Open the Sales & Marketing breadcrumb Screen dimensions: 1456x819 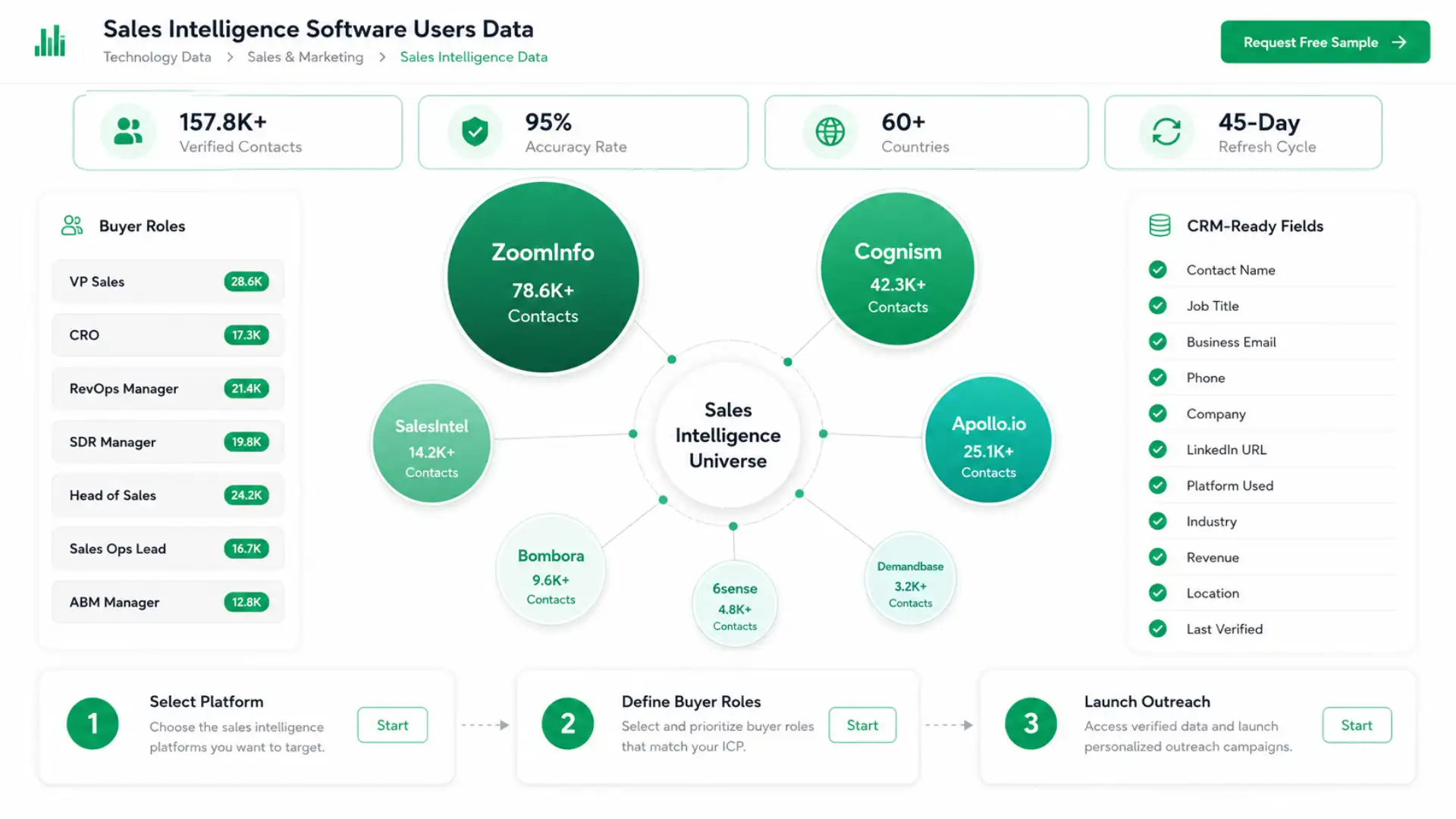(305, 57)
